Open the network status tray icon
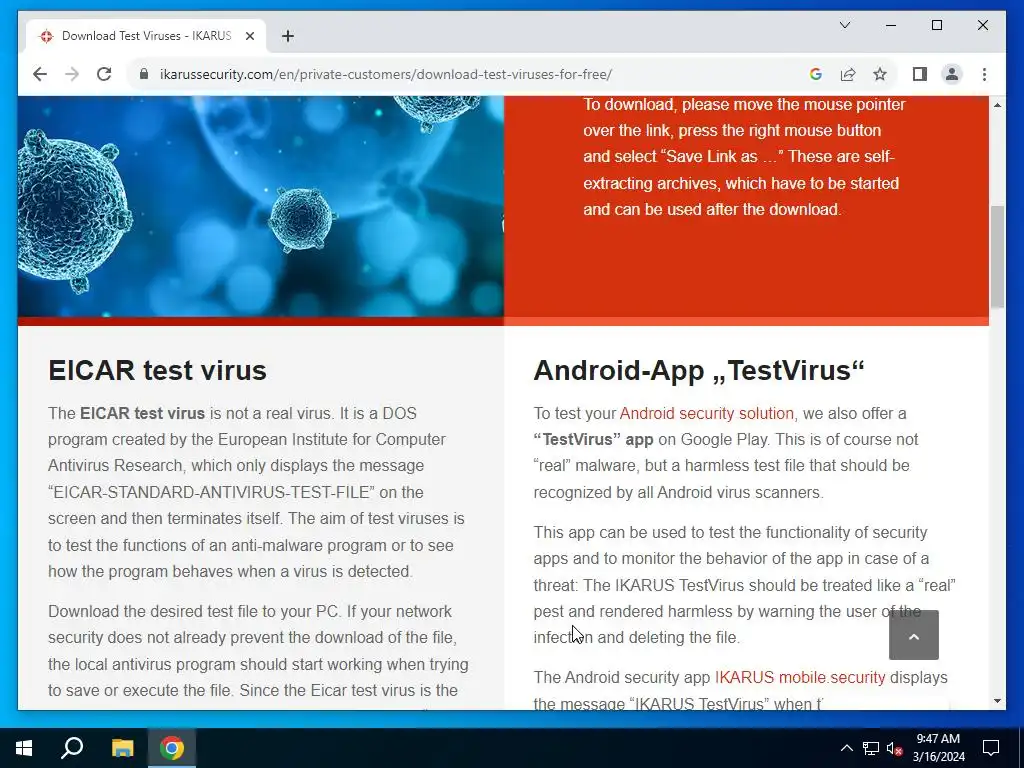This screenshot has height=768, width=1024. coord(871,748)
